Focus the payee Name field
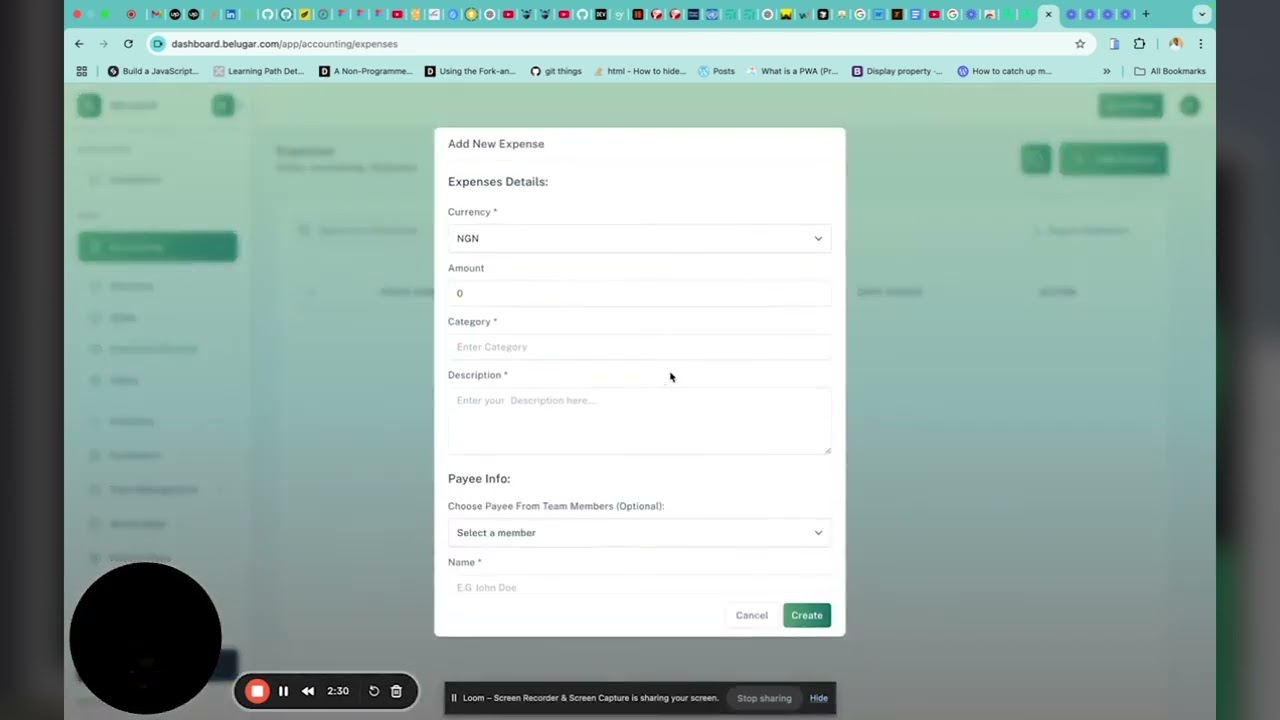 pos(639,587)
